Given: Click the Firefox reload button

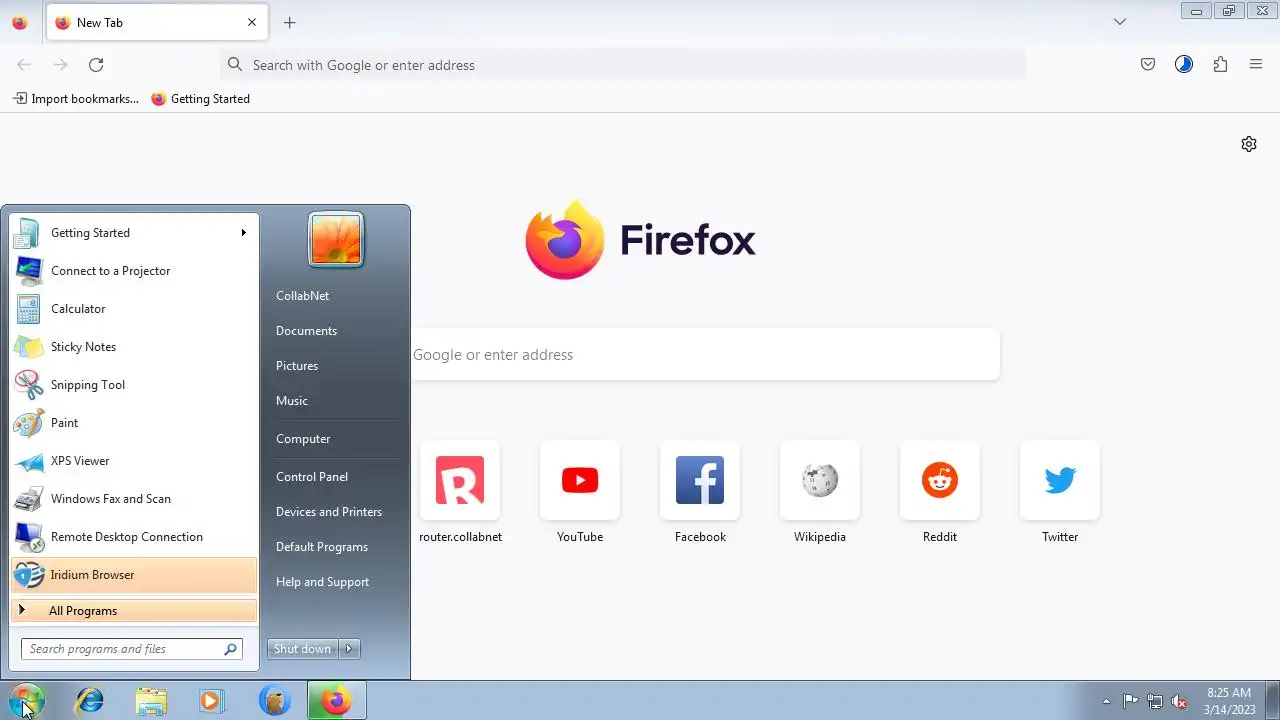Looking at the screenshot, I should pyautogui.click(x=96, y=65).
